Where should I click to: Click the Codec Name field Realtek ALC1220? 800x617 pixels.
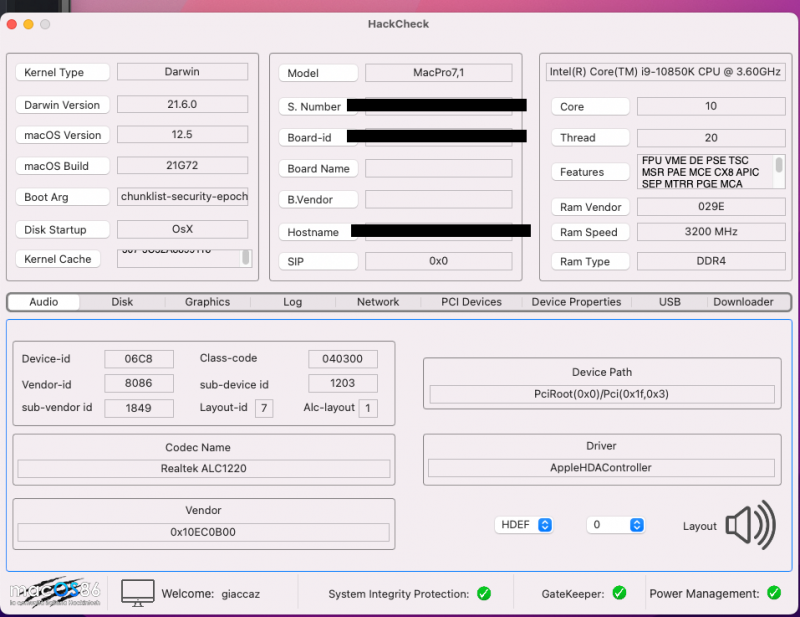(x=204, y=468)
